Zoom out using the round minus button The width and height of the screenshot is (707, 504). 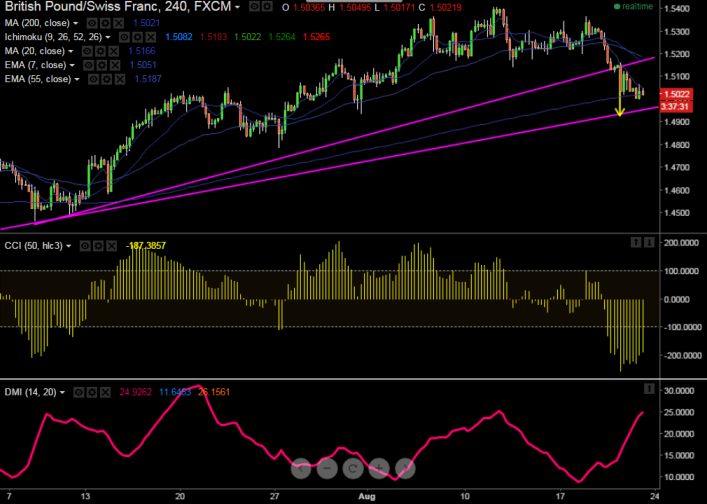pos(327,468)
